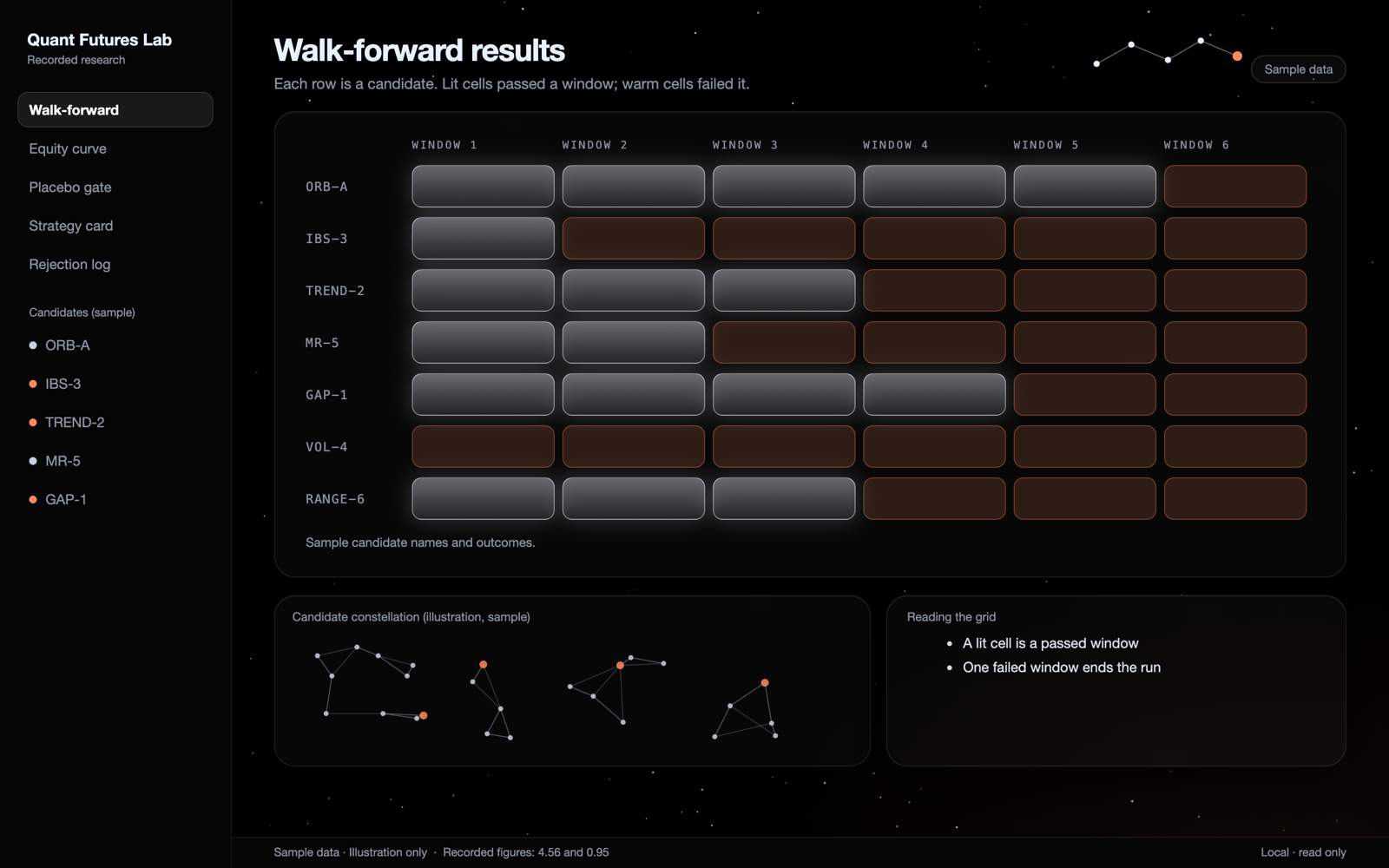Image resolution: width=1389 pixels, height=868 pixels.
Task: Click "Recorded figures: 4.56 and 0.95" text
Action: click(x=526, y=852)
